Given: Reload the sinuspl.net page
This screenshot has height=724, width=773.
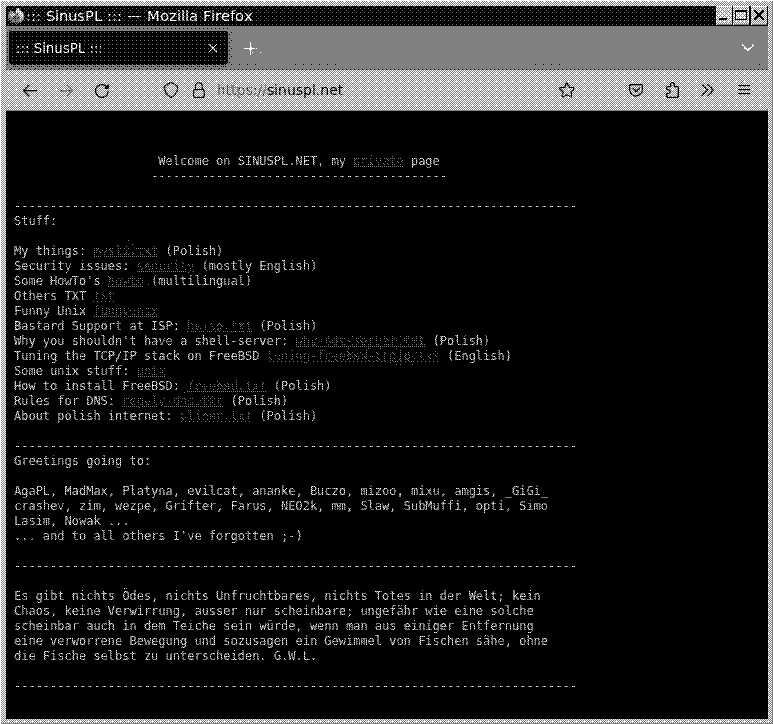Looking at the screenshot, I should 102,91.
